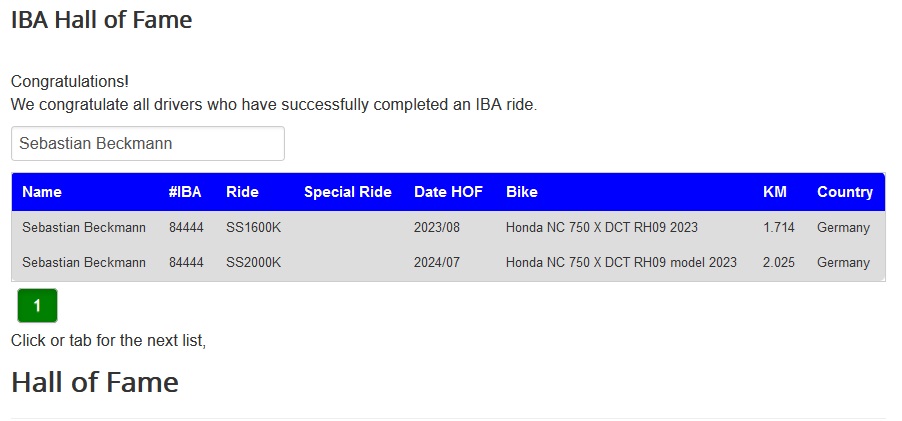Click the 2023/08 date cell
This screenshot has height=421, width=902.
click(436, 228)
